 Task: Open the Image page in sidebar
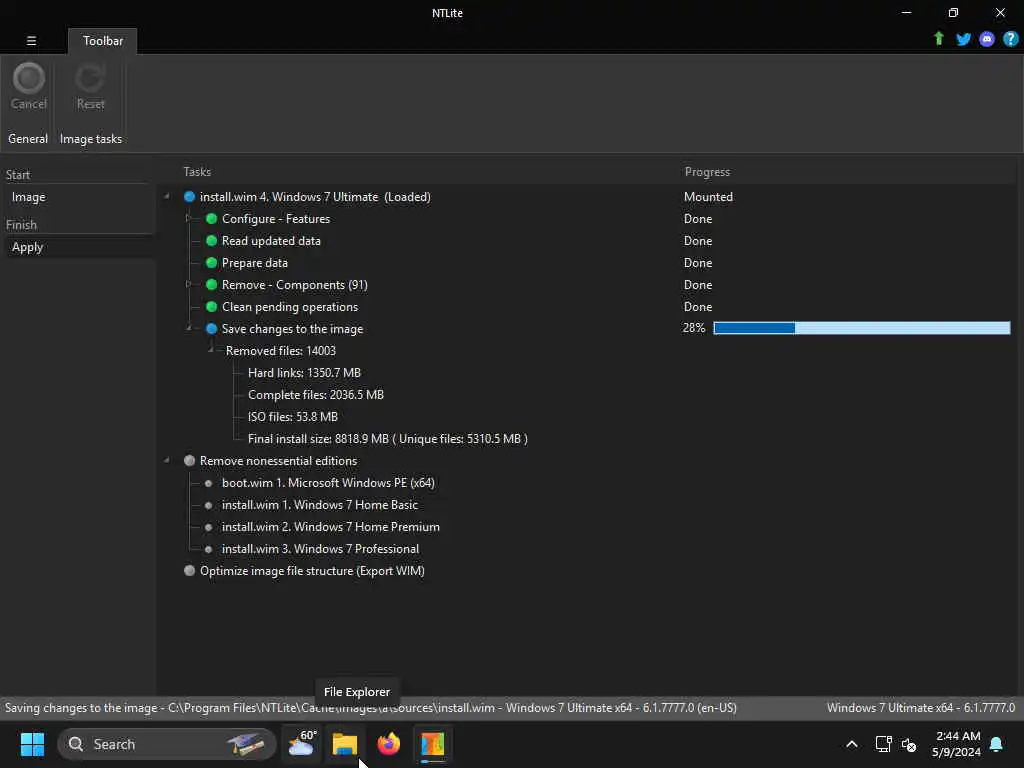tap(28, 197)
